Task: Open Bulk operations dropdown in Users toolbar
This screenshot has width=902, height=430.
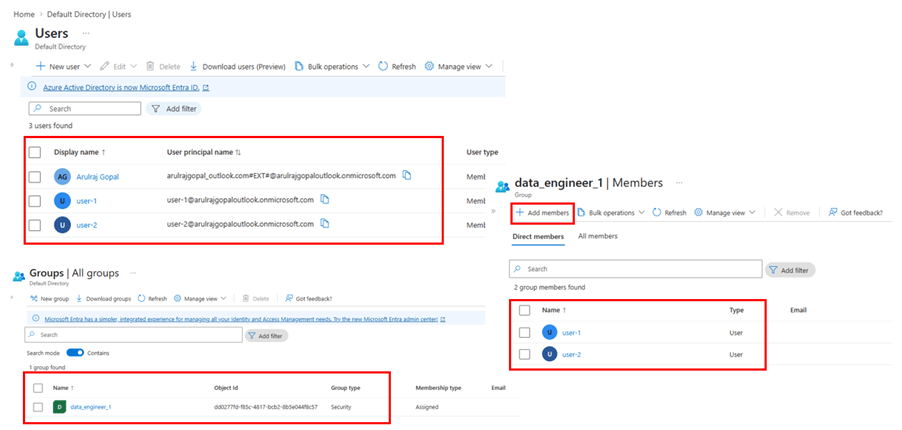Action: [366, 66]
